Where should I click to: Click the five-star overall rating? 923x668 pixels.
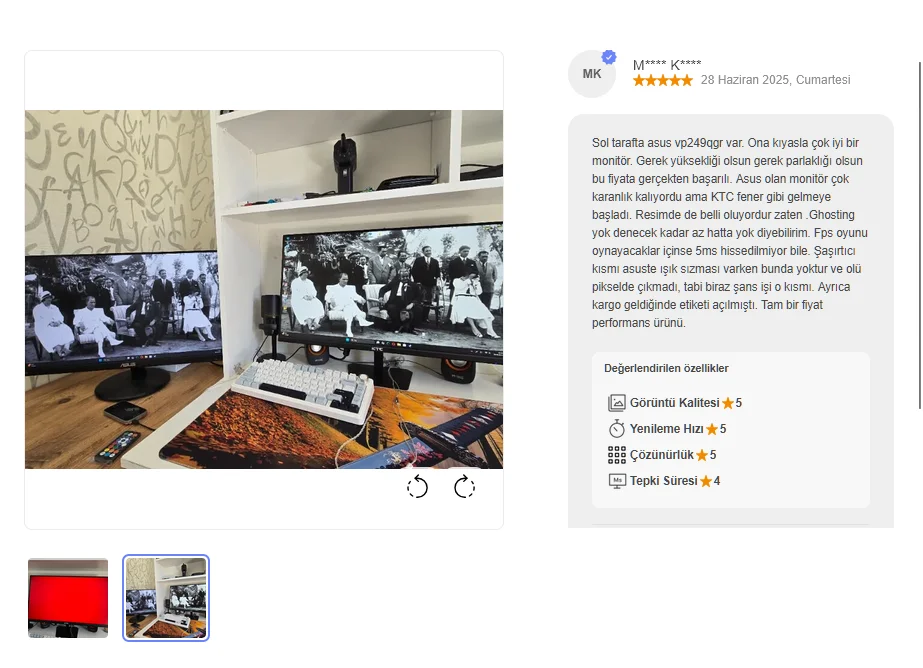click(x=663, y=81)
